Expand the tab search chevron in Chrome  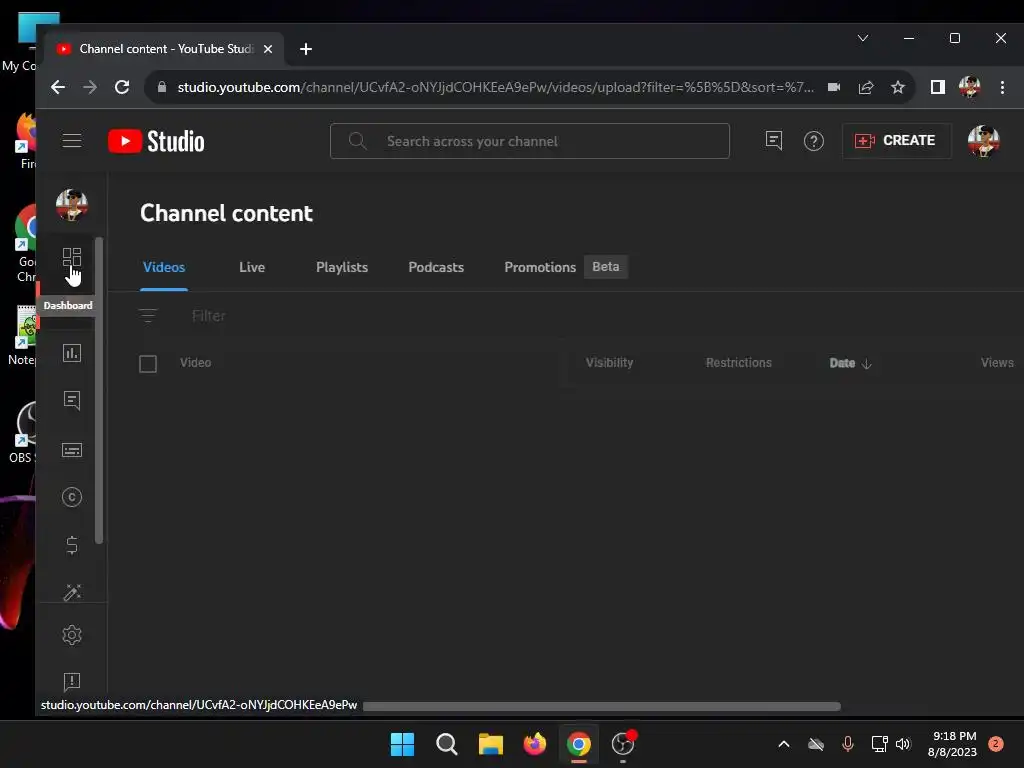click(863, 38)
